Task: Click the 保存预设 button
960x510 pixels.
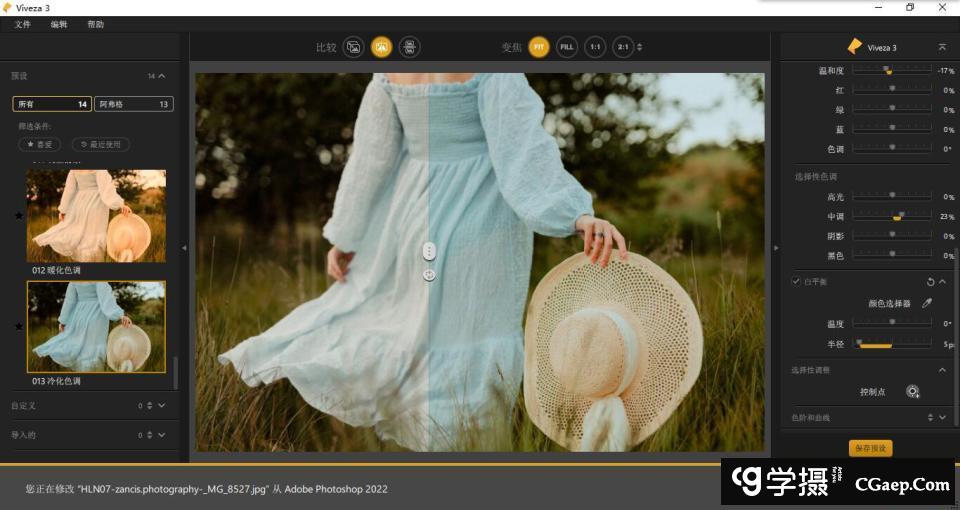Action: [x=869, y=449]
